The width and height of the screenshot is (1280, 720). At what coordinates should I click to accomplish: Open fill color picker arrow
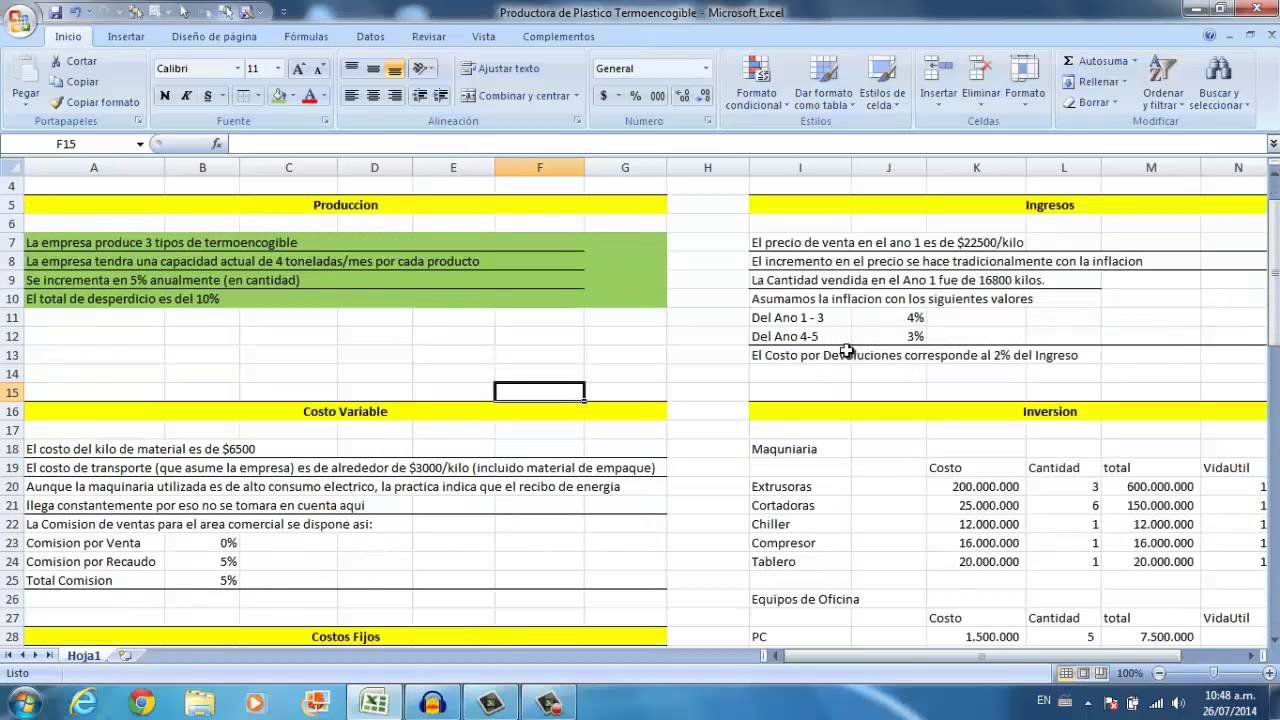pos(291,96)
